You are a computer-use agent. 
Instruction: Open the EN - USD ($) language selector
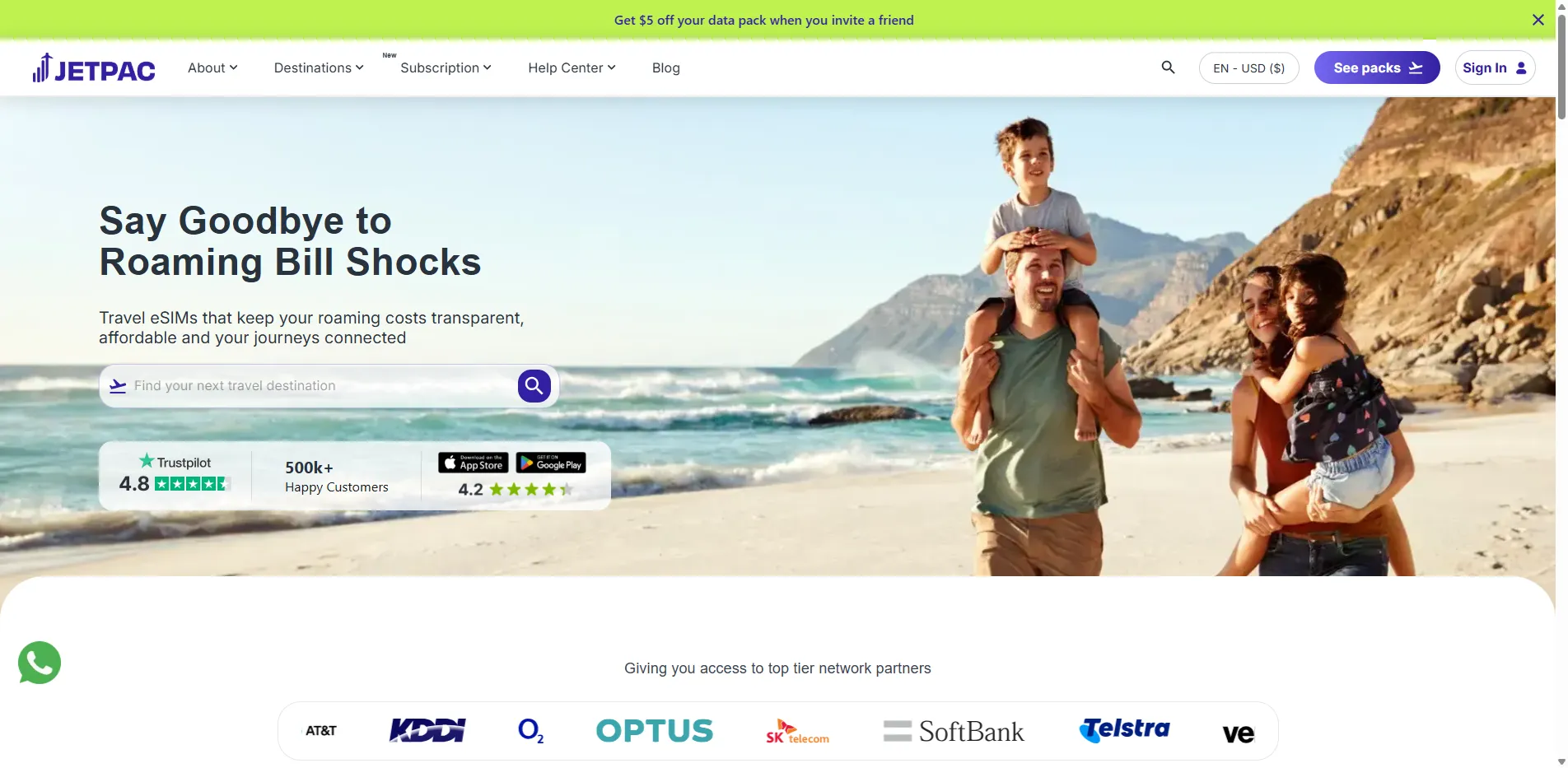(x=1248, y=68)
